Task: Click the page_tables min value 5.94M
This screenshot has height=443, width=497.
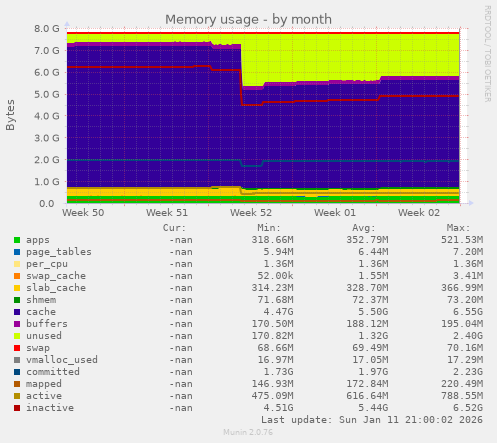Action: 279,252
